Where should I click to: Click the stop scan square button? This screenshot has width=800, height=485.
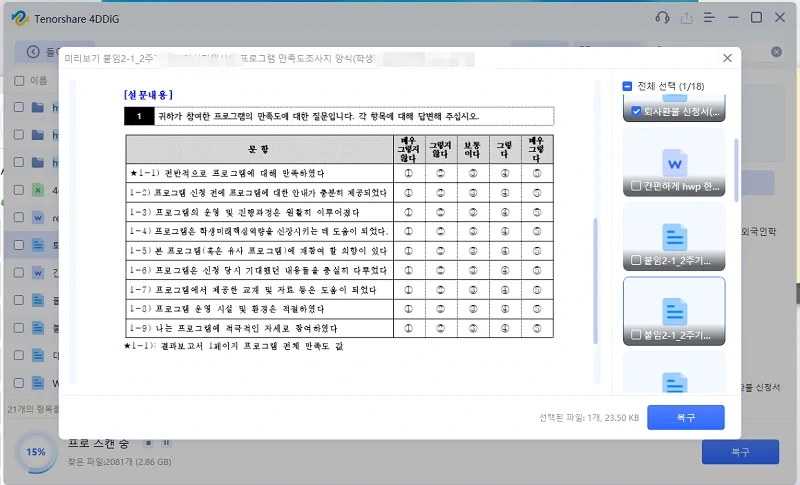(x=148, y=443)
